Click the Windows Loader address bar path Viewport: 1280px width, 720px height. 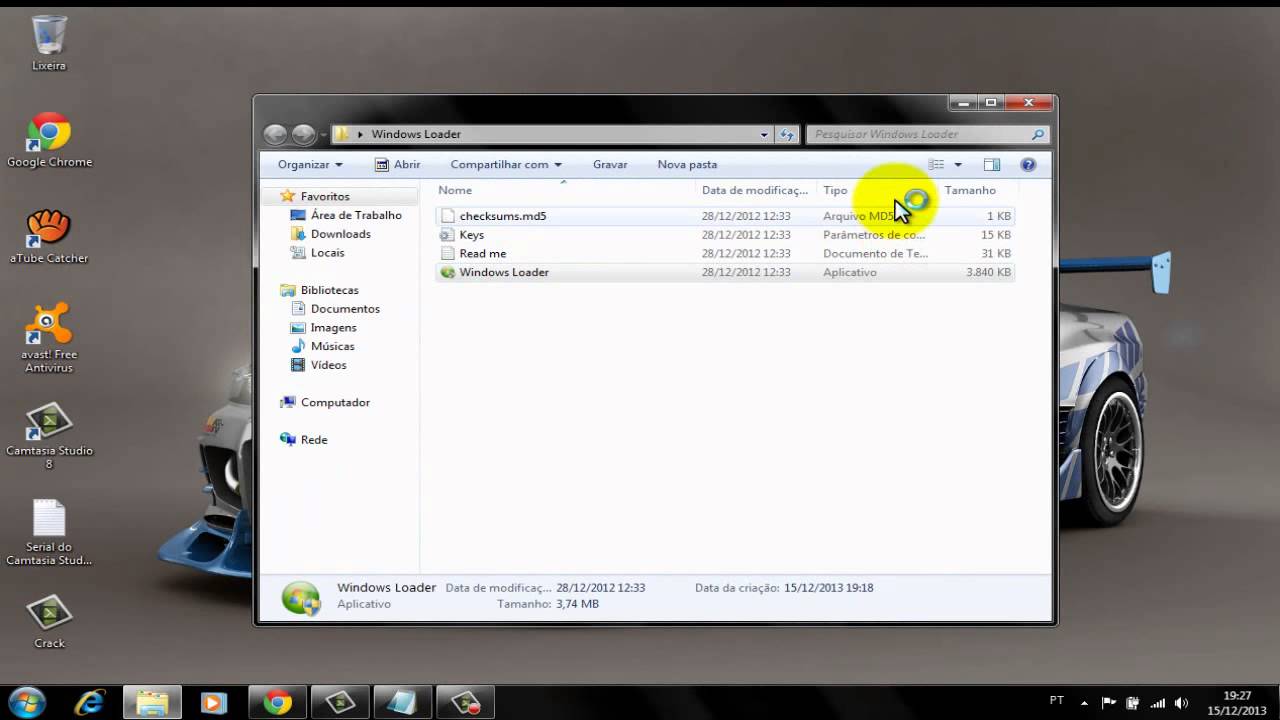[x=416, y=134]
